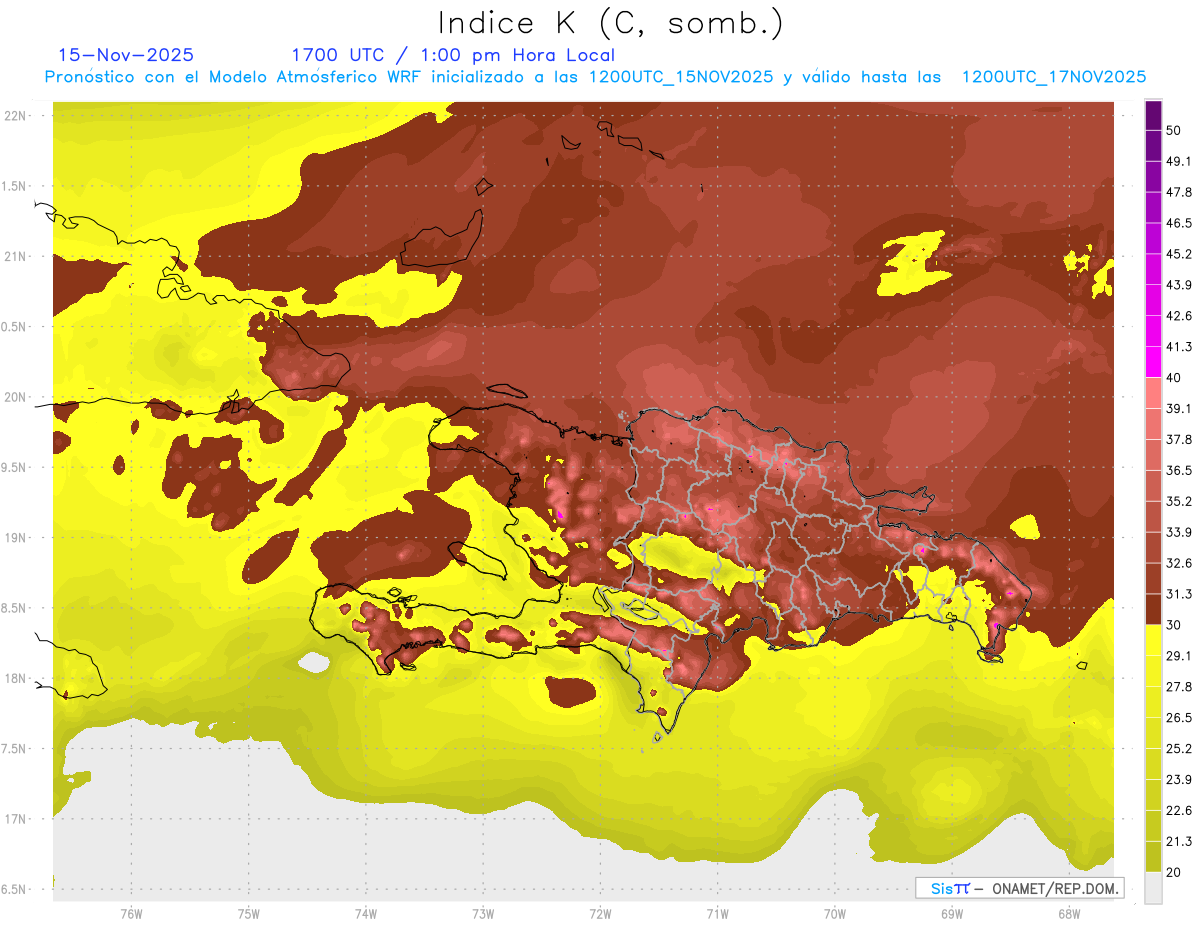Click the colorbar value "23.9"

pyautogui.click(x=1178, y=780)
